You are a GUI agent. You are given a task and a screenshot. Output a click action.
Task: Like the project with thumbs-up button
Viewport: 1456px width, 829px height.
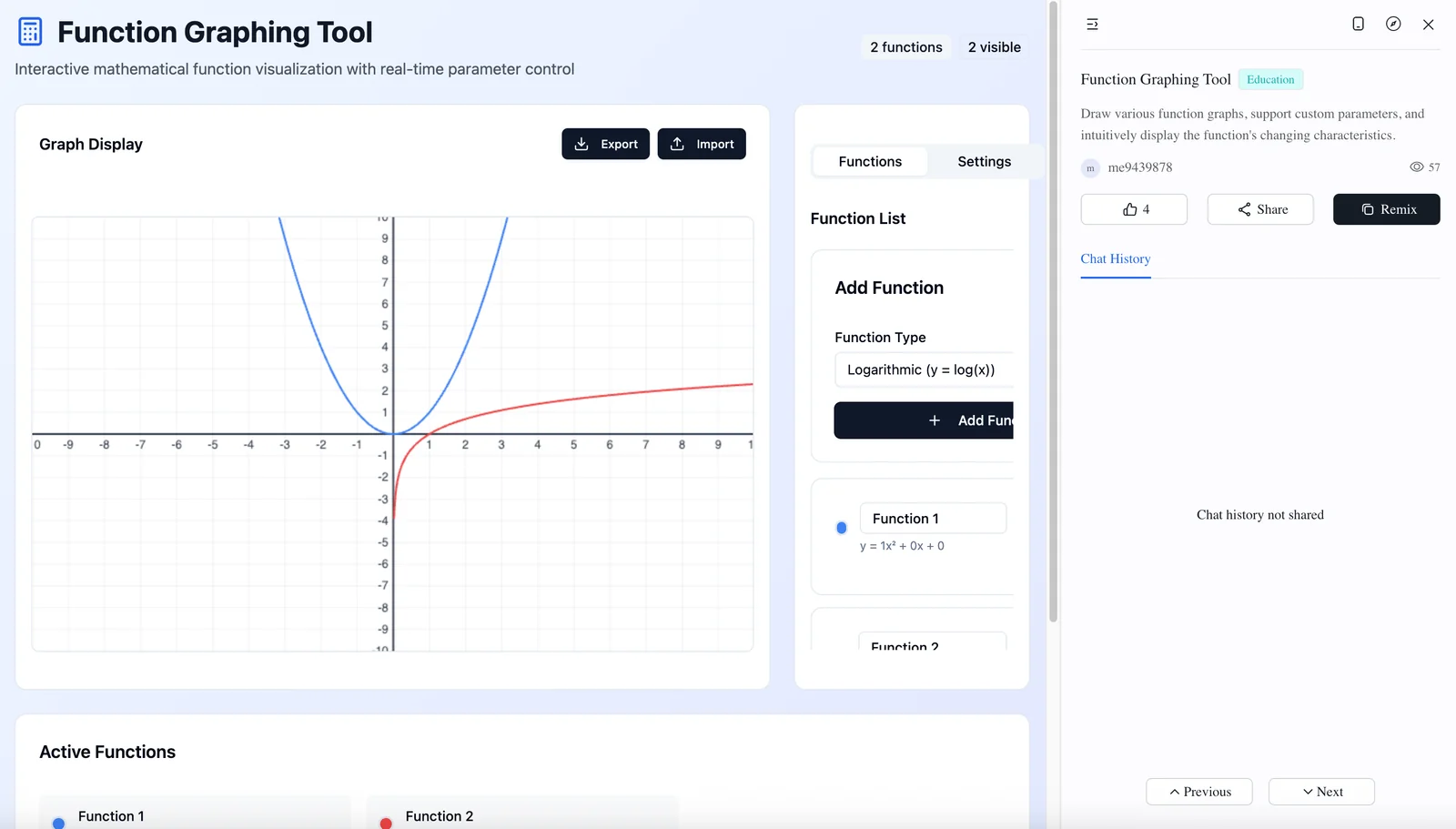(1134, 209)
